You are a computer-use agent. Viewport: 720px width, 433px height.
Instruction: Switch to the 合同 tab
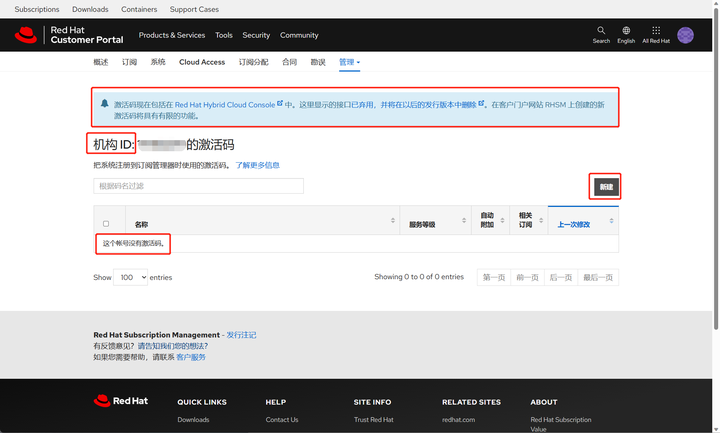[289, 62]
